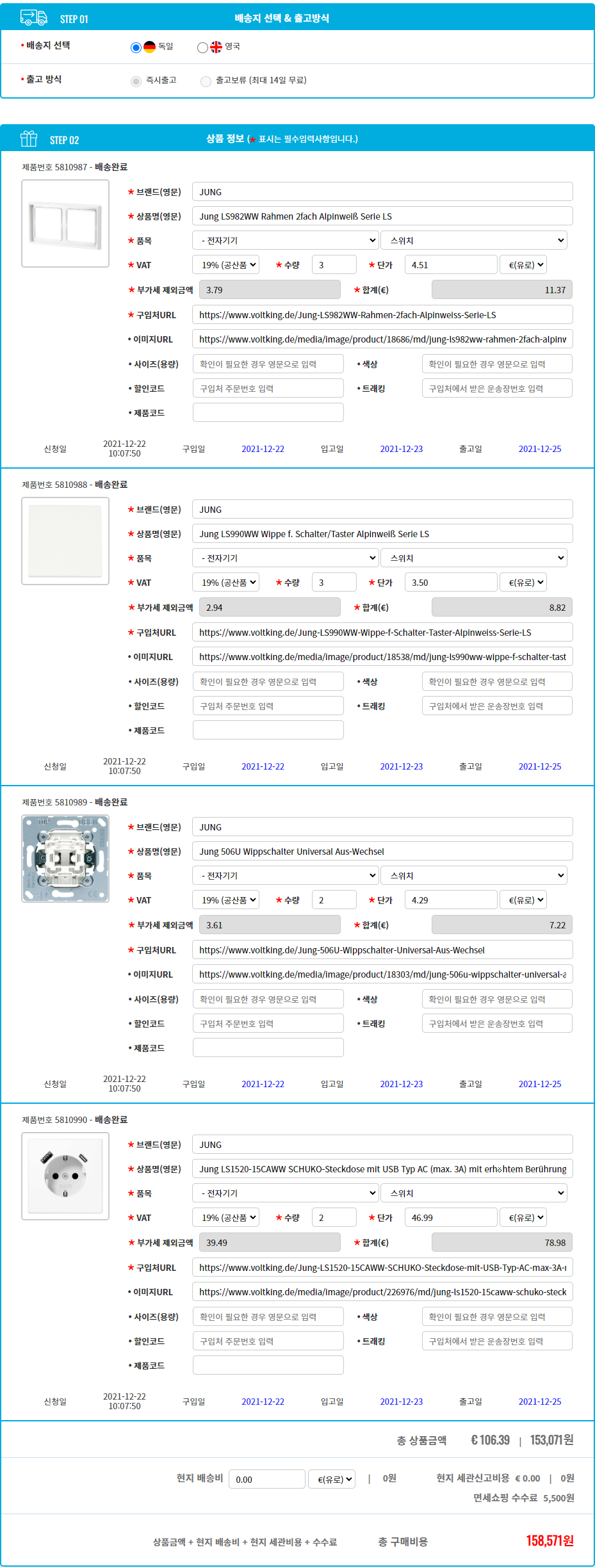Click product name field Jung 506U Wippschalter
The width and height of the screenshot is (595, 1568).
[x=382, y=851]
